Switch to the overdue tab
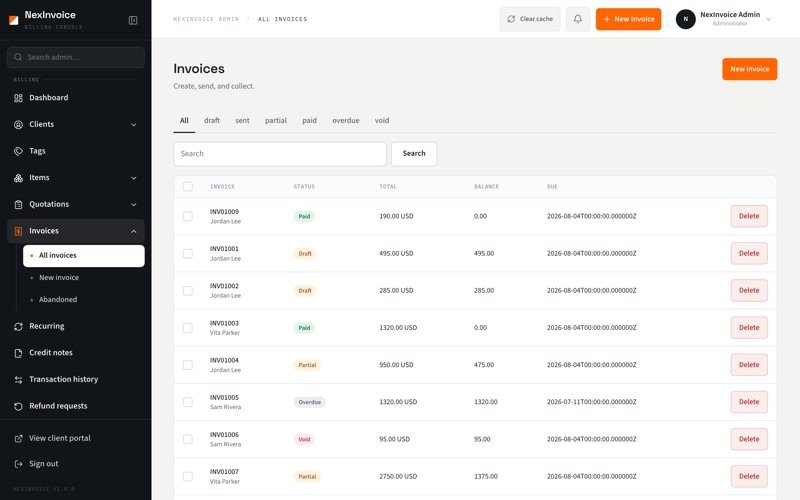 [x=345, y=121]
